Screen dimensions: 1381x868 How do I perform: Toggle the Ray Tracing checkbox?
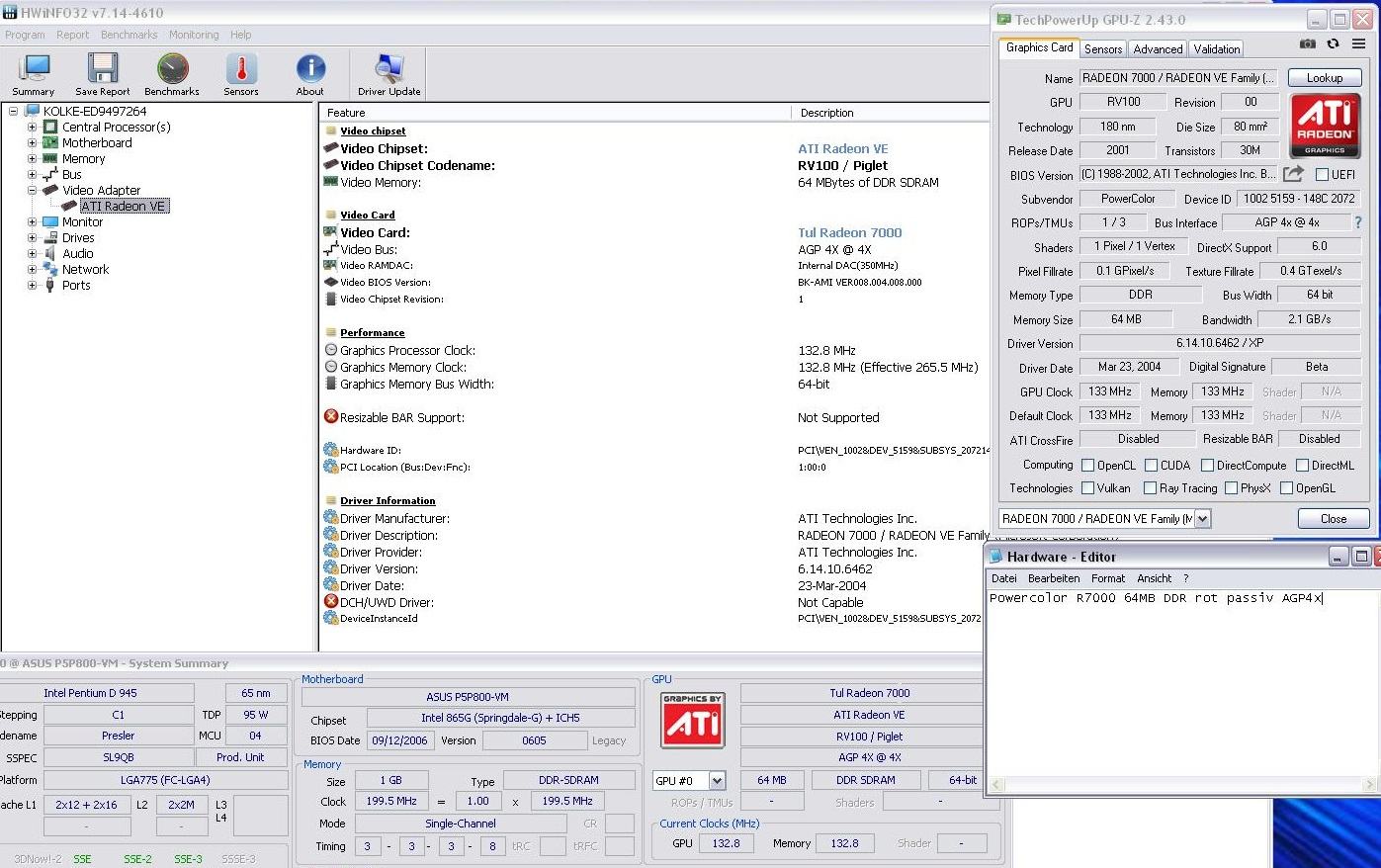tap(1150, 488)
